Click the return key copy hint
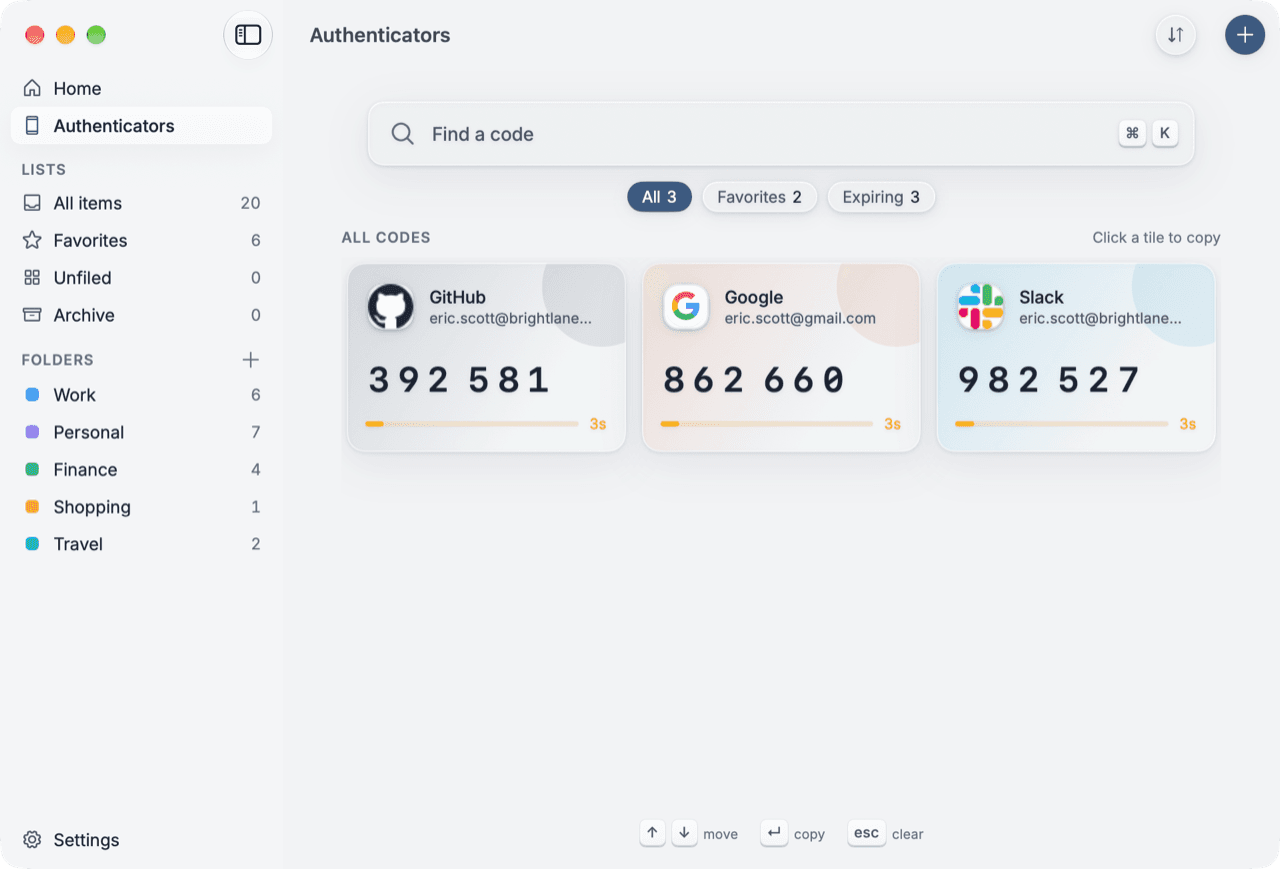The image size is (1280, 869). tap(774, 833)
